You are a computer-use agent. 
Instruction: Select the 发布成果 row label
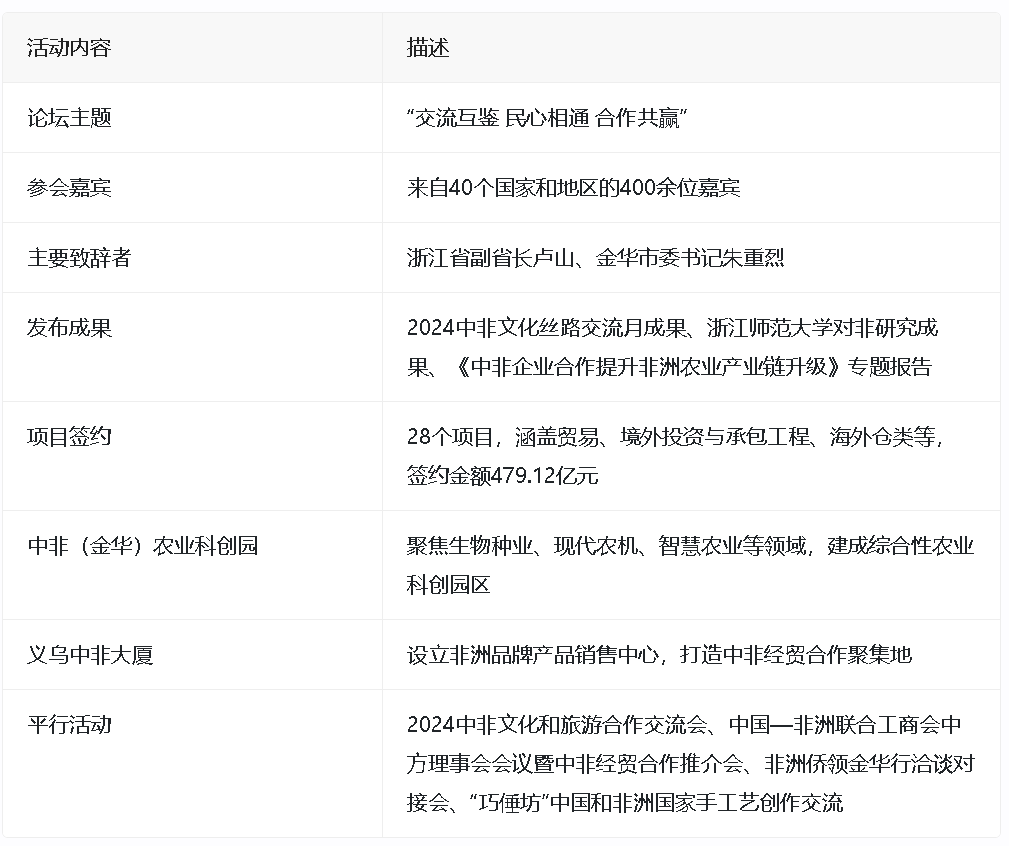(69, 328)
